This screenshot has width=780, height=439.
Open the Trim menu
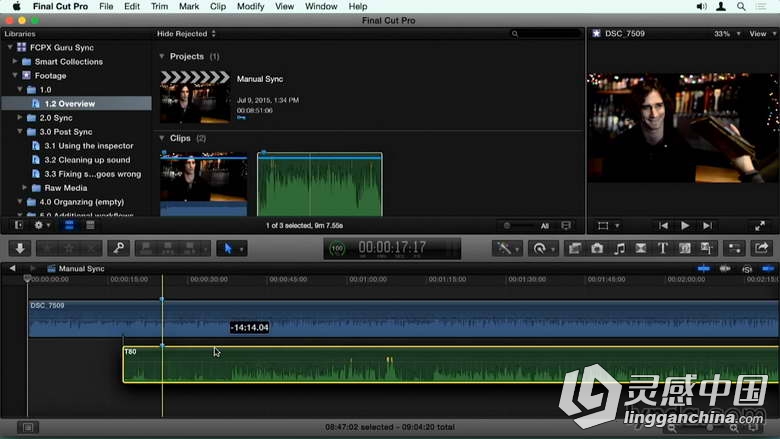coord(159,6)
